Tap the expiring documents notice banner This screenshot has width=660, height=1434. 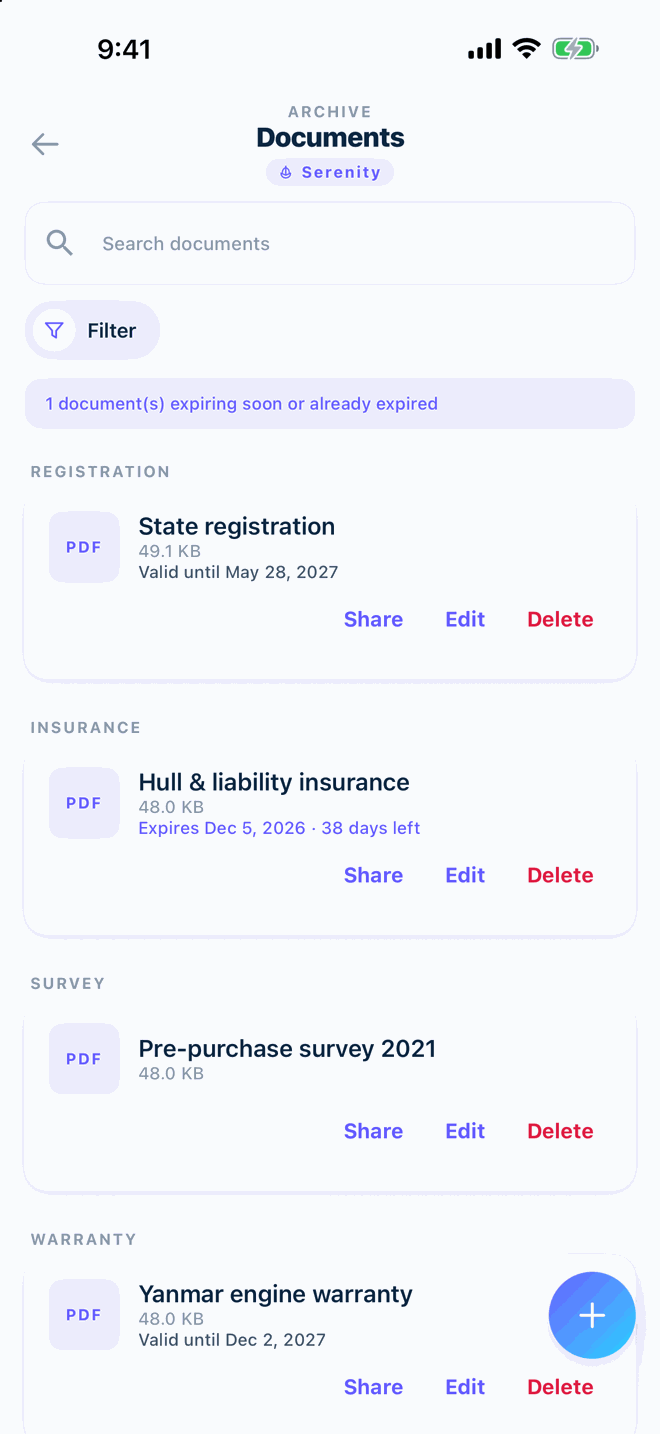tap(330, 404)
